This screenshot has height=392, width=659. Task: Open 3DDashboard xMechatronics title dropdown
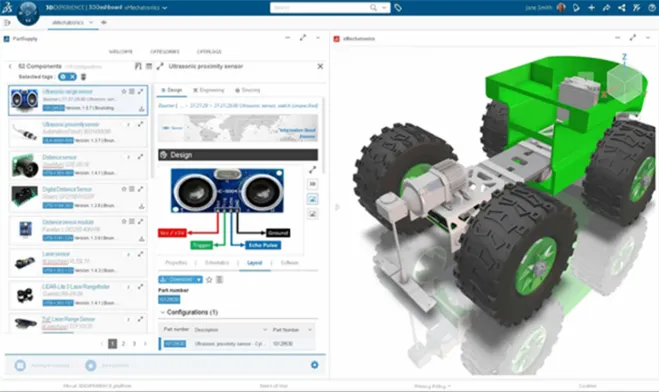click(x=164, y=8)
